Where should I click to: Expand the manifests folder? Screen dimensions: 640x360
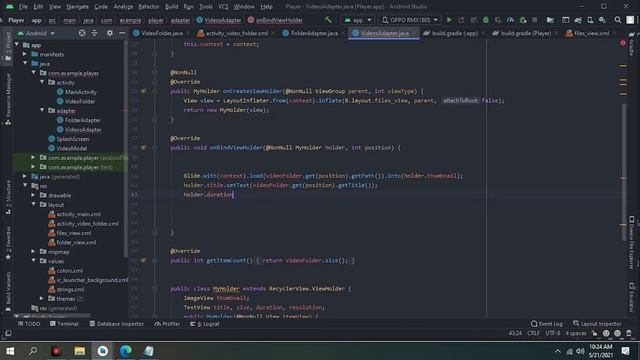[25, 54]
